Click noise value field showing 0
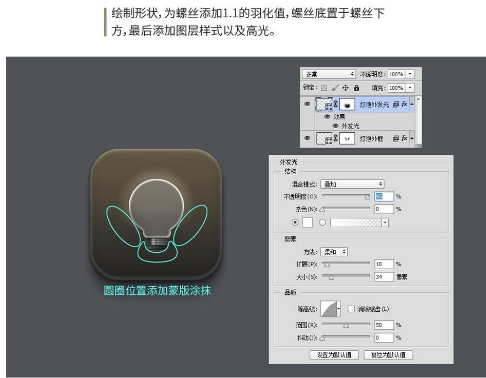This screenshot has width=486, height=378. tap(384, 209)
